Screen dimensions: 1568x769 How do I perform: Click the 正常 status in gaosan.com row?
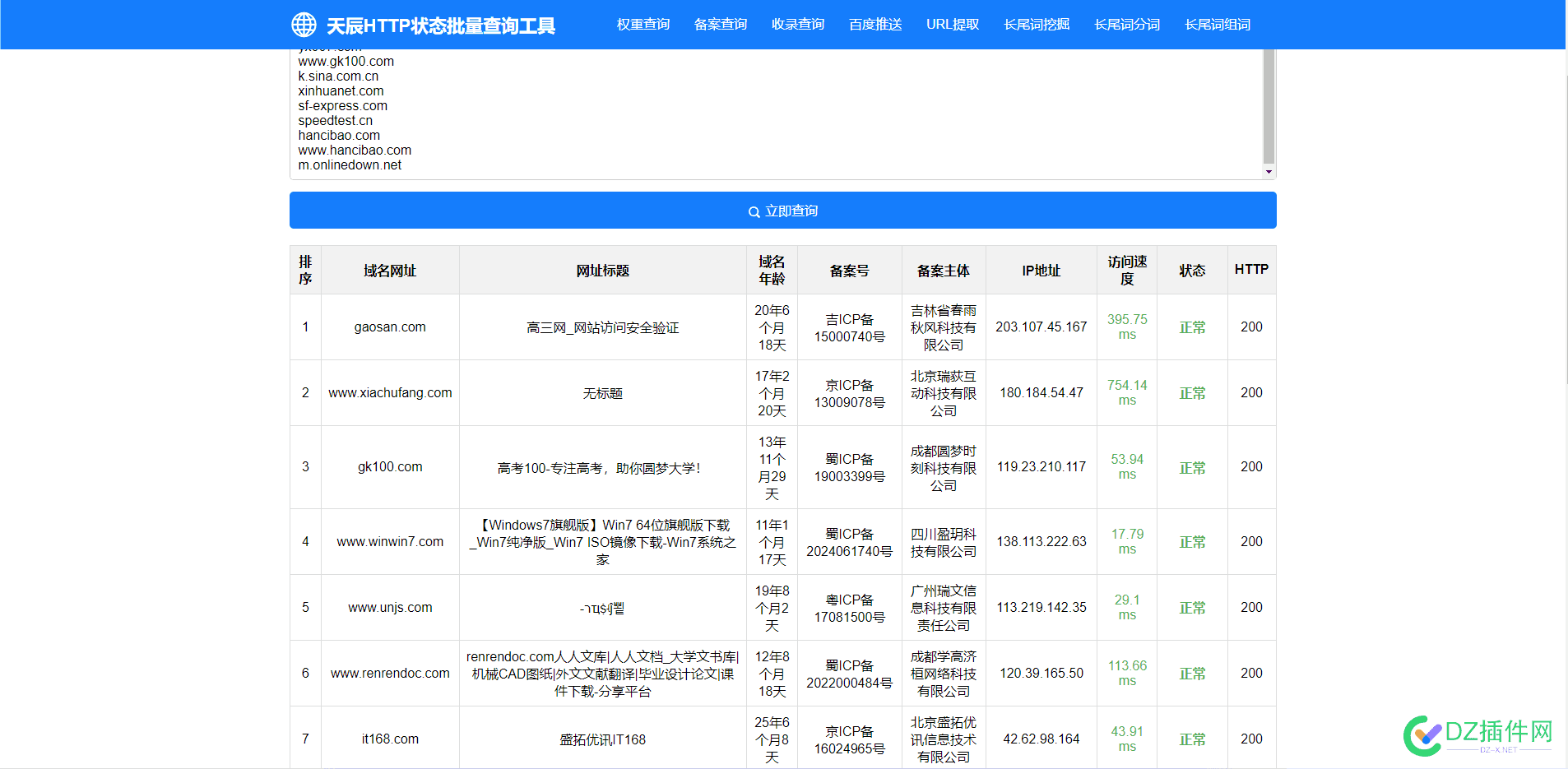[1192, 328]
